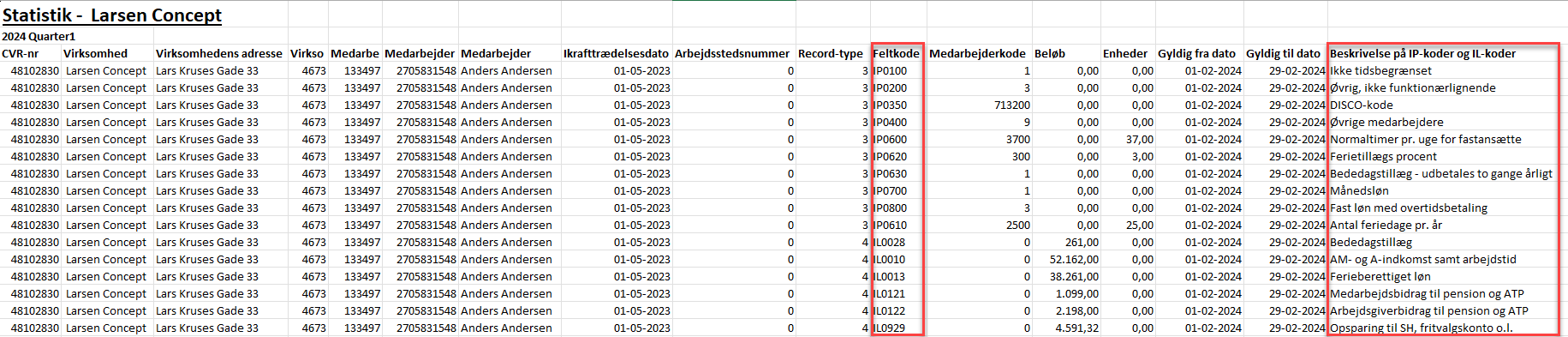This screenshot has height=337, width=1568.
Task: Click the Medarbejderkode value 3700
Action: tap(1018, 139)
